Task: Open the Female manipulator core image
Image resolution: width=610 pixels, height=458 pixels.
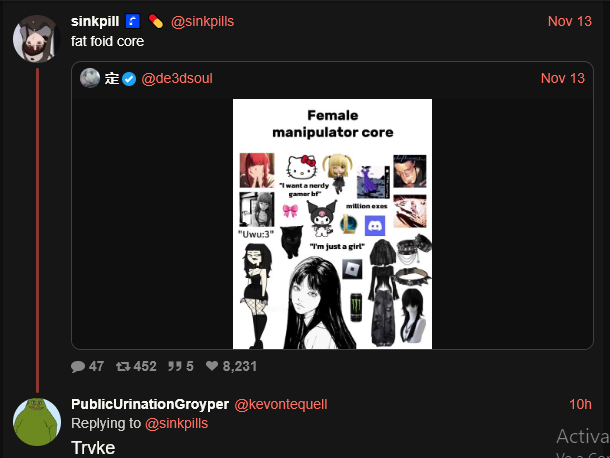Action: [x=332, y=224]
